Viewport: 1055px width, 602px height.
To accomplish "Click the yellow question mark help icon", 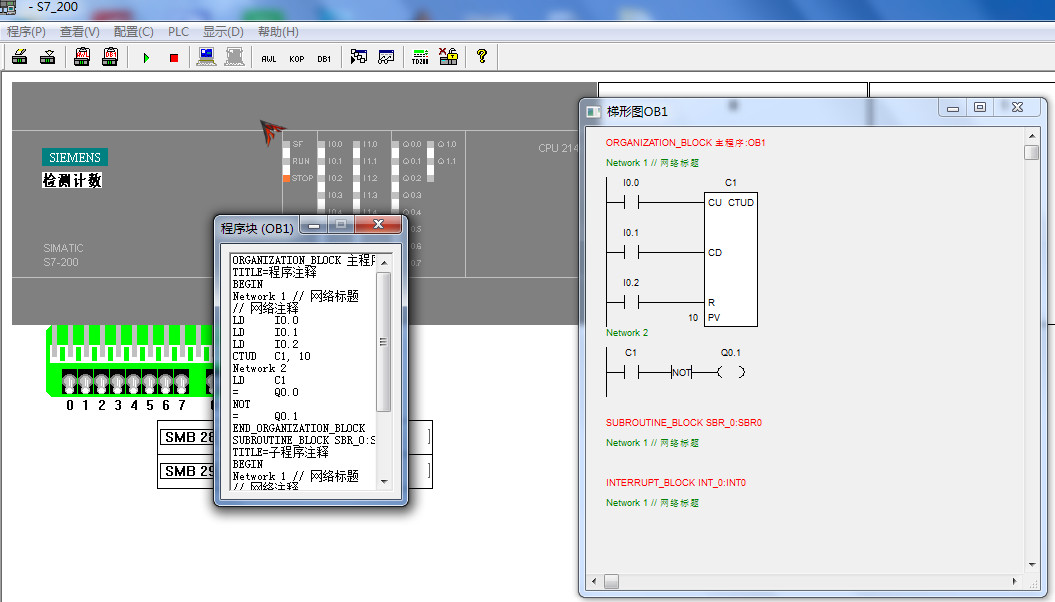I will pyautogui.click(x=481, y=57).
